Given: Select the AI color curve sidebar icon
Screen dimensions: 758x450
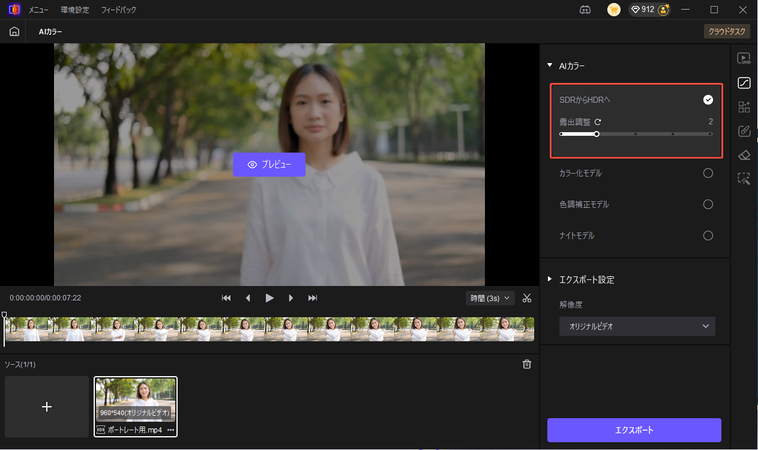Looking at the screenshot, I should coord(743,83).
